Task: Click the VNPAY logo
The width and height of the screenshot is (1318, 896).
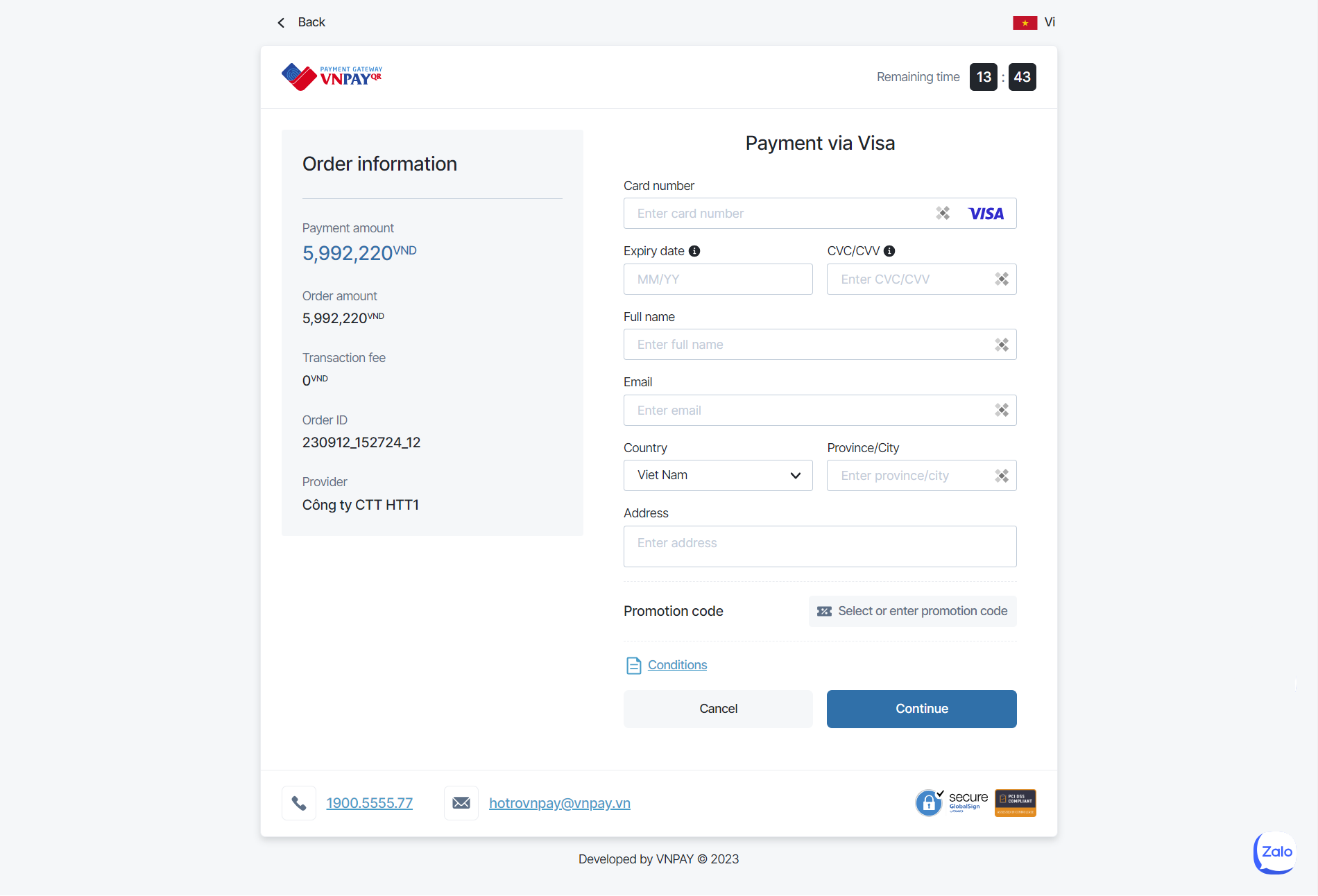Action: (332, 77)
